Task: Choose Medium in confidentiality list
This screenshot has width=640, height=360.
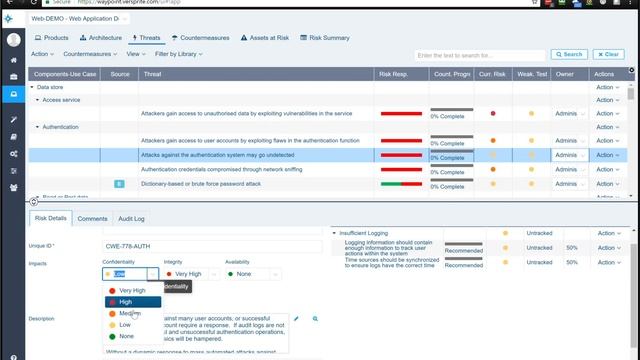Action: pos(133,313)
